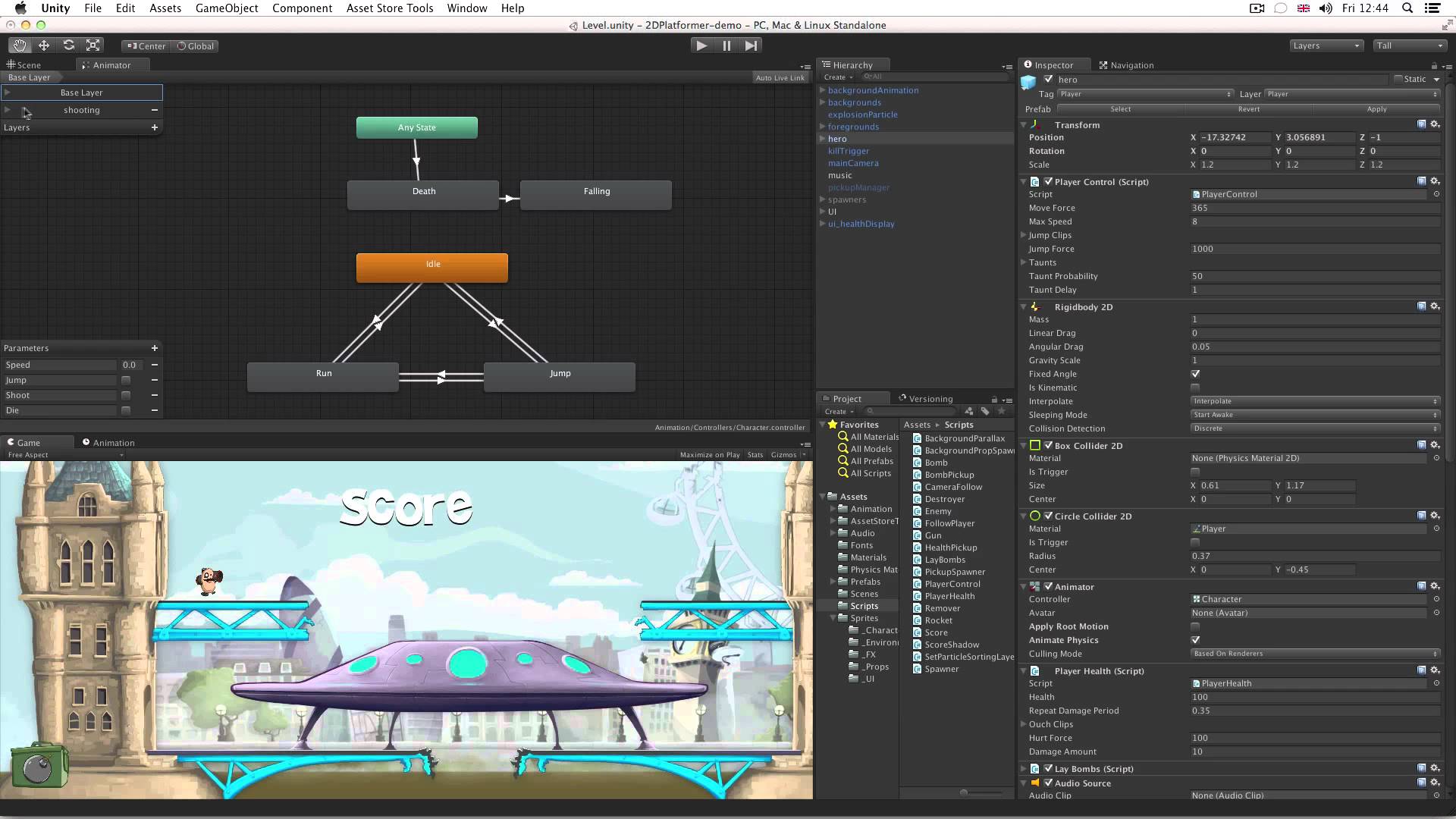The height and width of the screenshot is (819, 1456).
Task: Toggle Fixed Angle checkbox on Rigidbody 2D
Action: 1195,374
